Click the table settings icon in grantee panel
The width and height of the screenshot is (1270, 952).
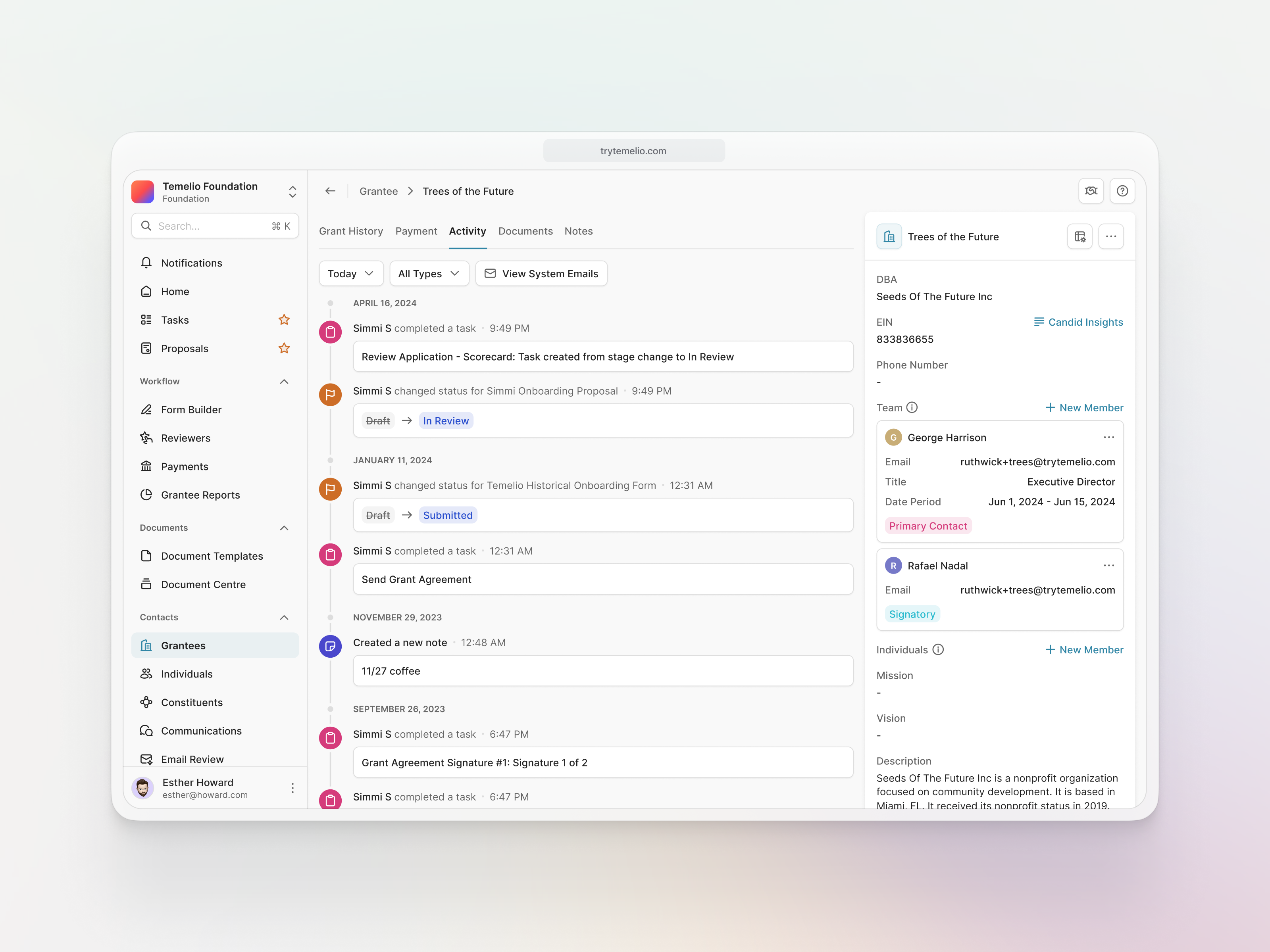1079,236
